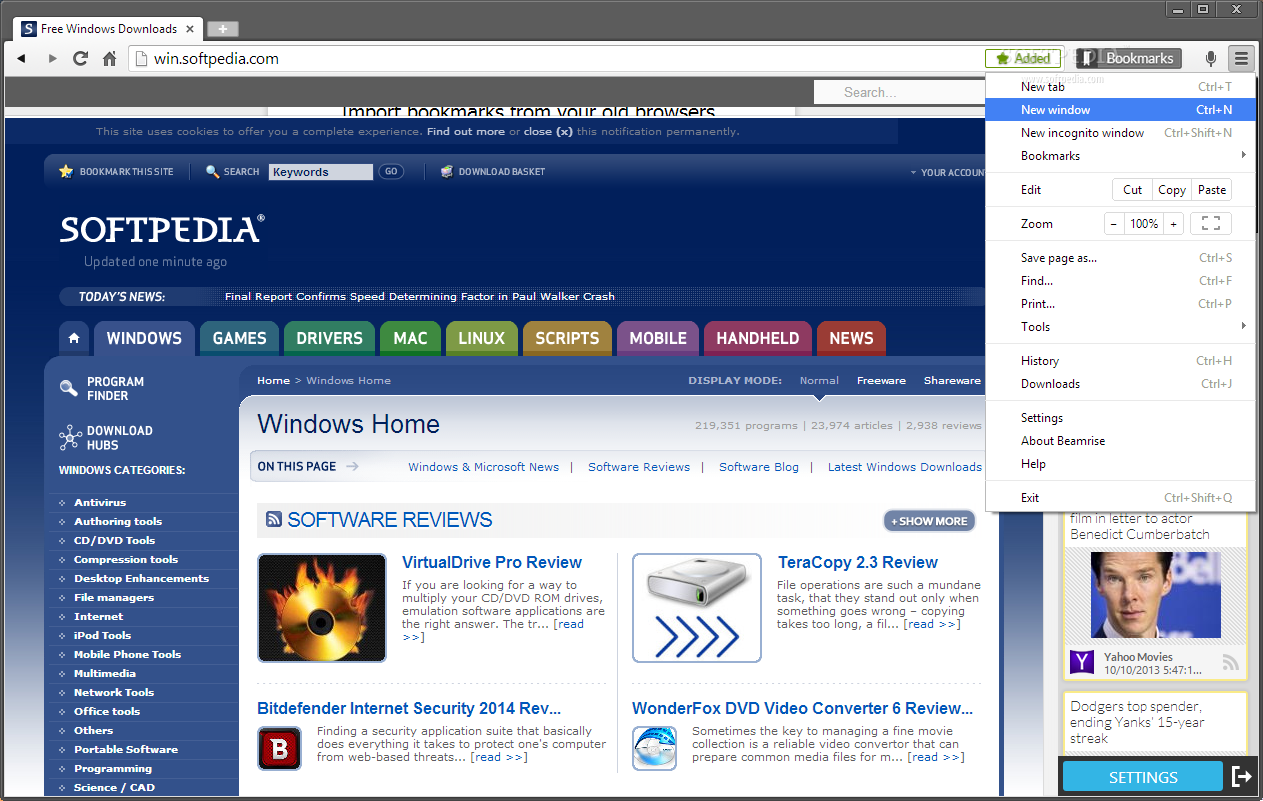Click the + SHOW MORE button

[929, 521]
